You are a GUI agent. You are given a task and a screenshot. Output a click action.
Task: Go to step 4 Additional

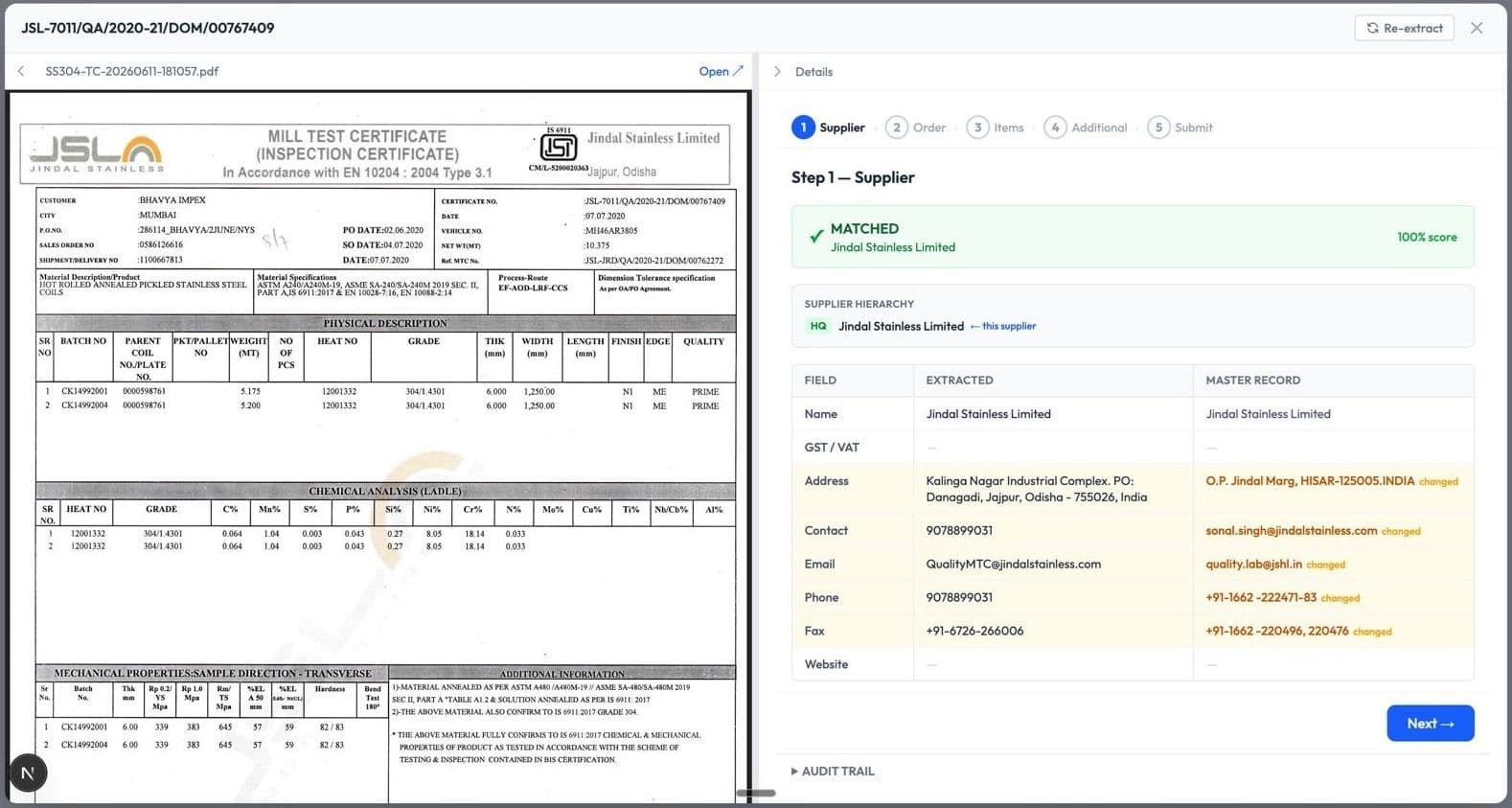(x=1086, y=127)
